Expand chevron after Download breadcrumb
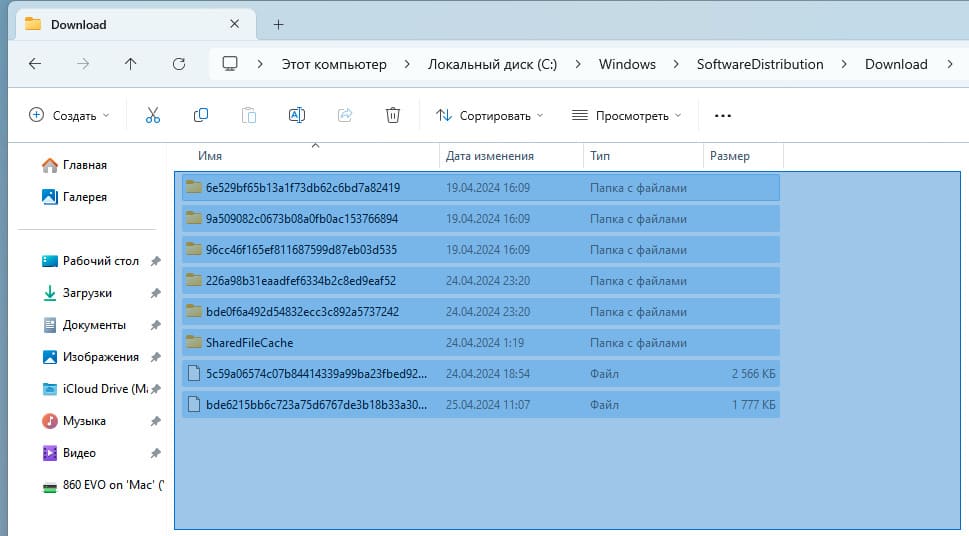This screenshot has height=536, width=969. pos(950,64)
